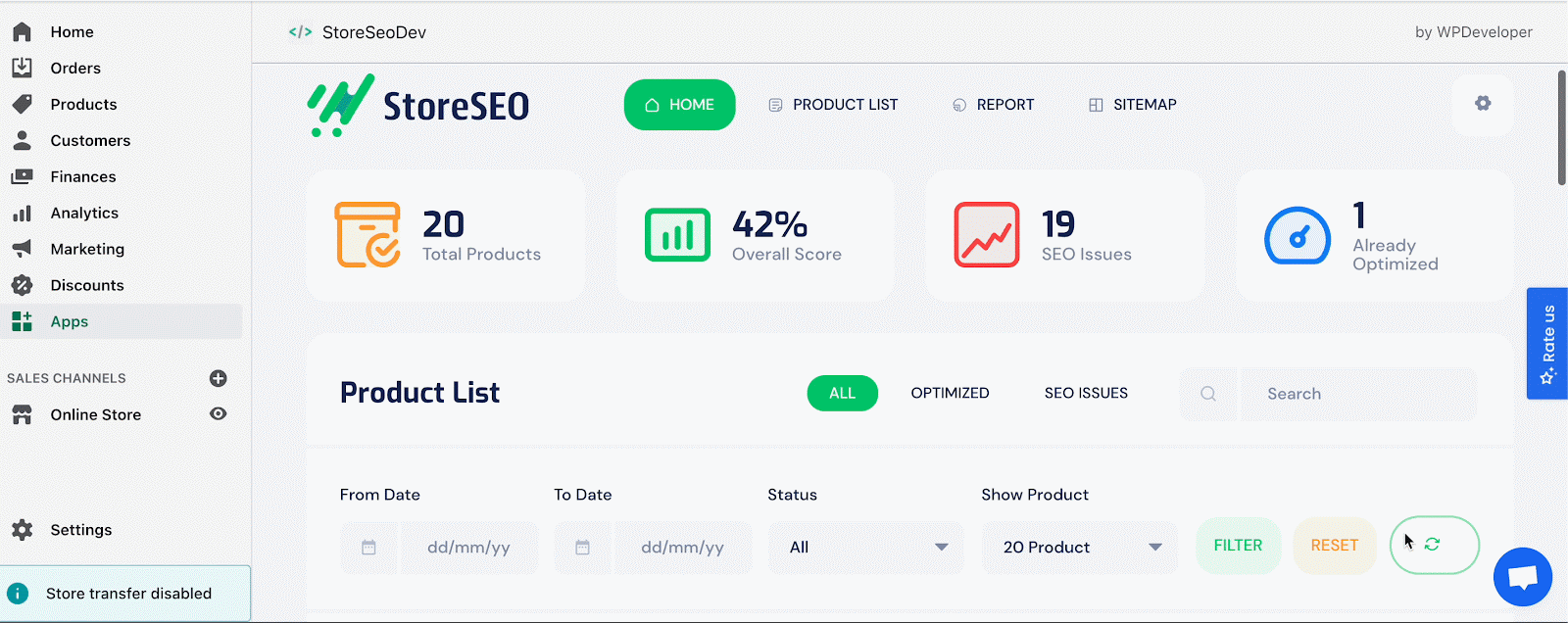Screen dimensions: 1568x623
Task: Open the Status dropdown set to All
Action: (x=866, y=548)
